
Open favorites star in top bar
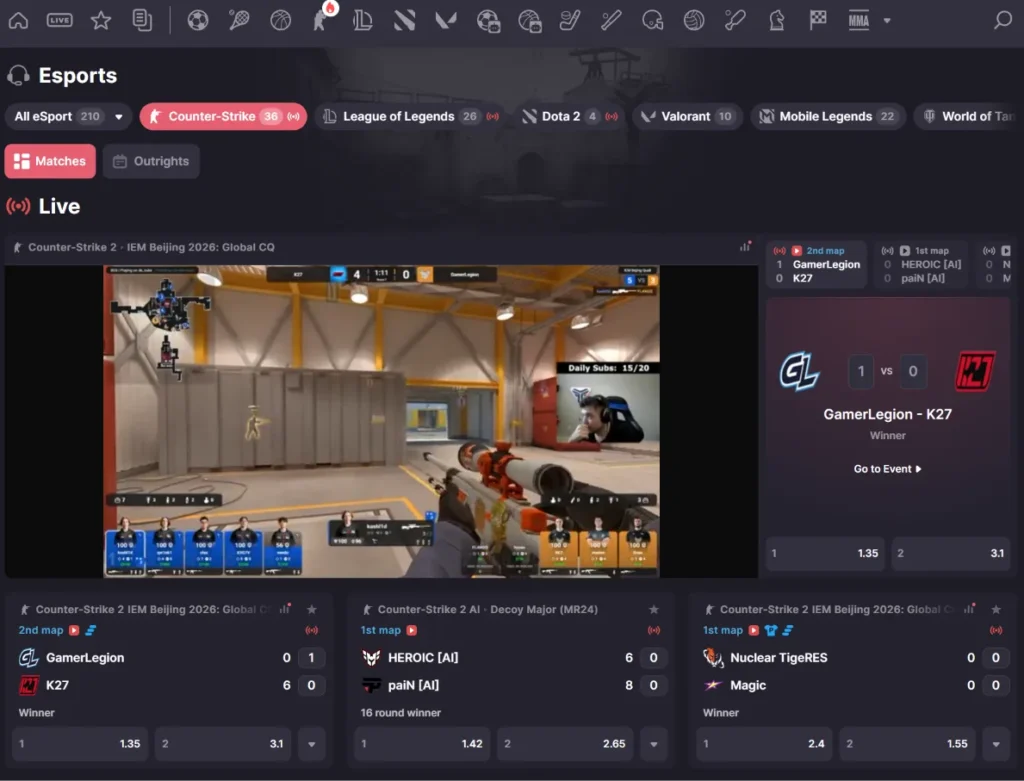(101, 20)
